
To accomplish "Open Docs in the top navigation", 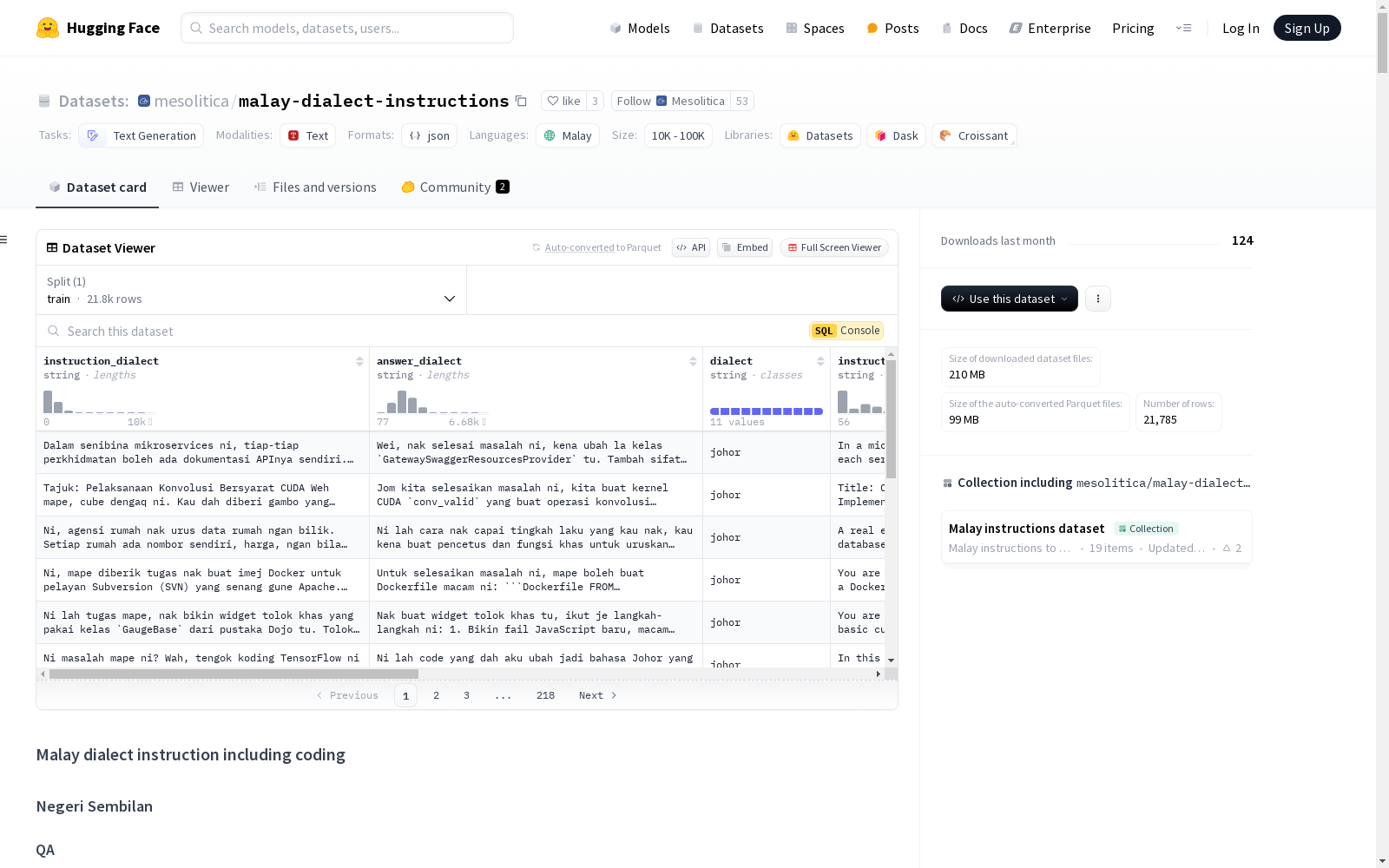I will [x=964, y=28].
